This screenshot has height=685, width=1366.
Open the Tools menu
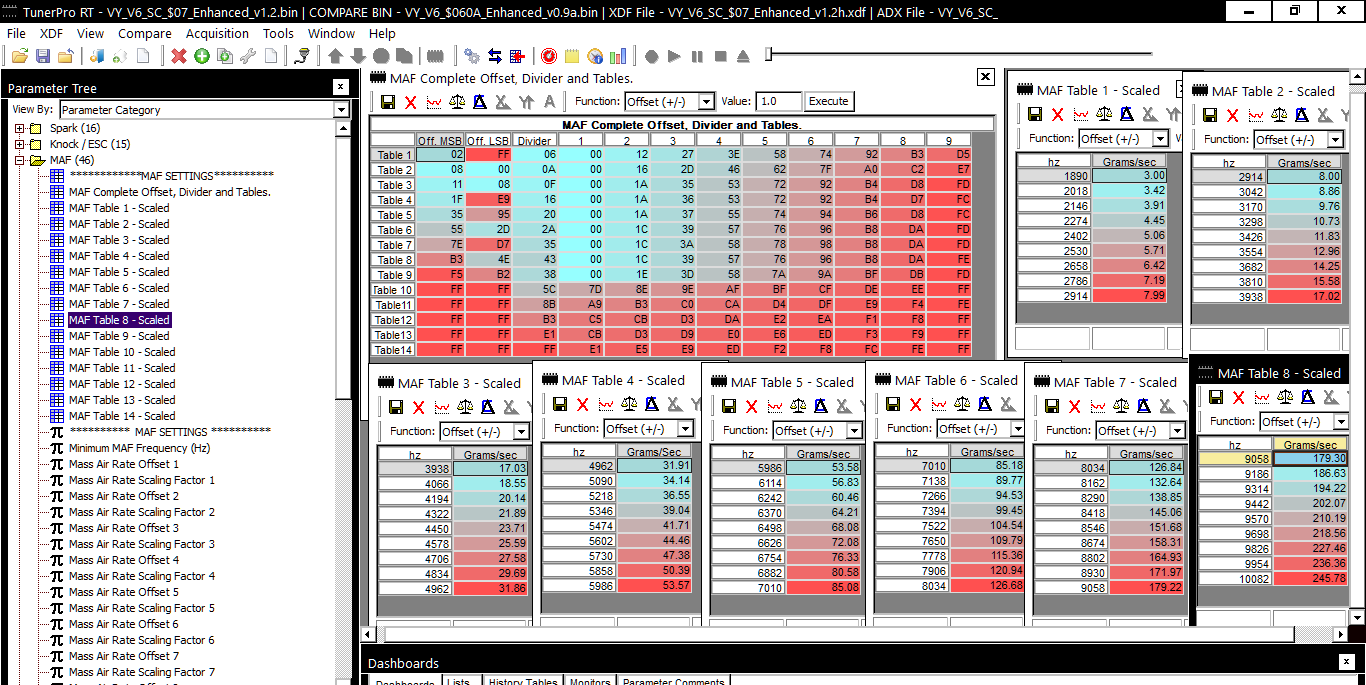click(278, 33)
